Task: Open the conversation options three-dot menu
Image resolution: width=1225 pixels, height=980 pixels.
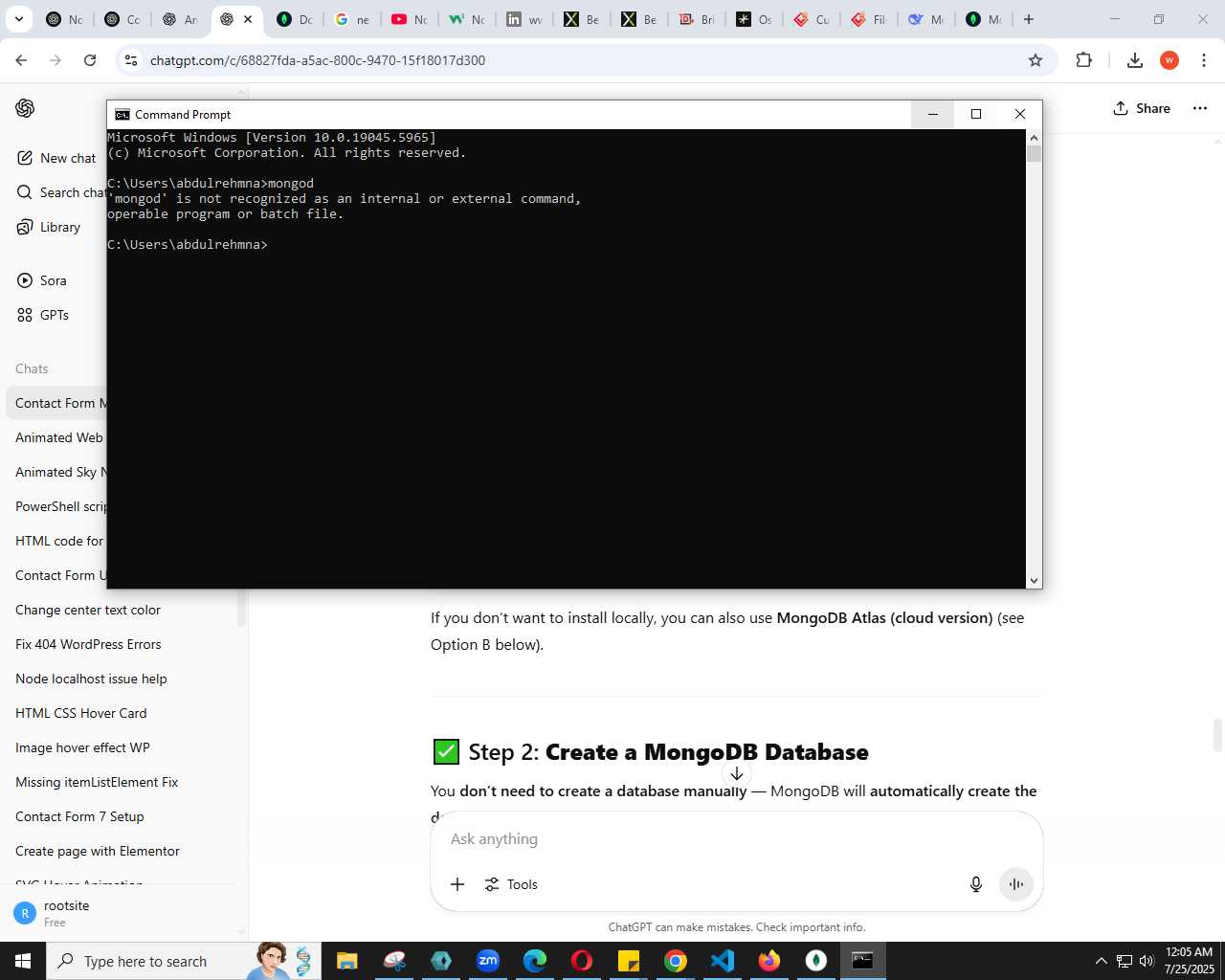Action: coord(1200,108)
